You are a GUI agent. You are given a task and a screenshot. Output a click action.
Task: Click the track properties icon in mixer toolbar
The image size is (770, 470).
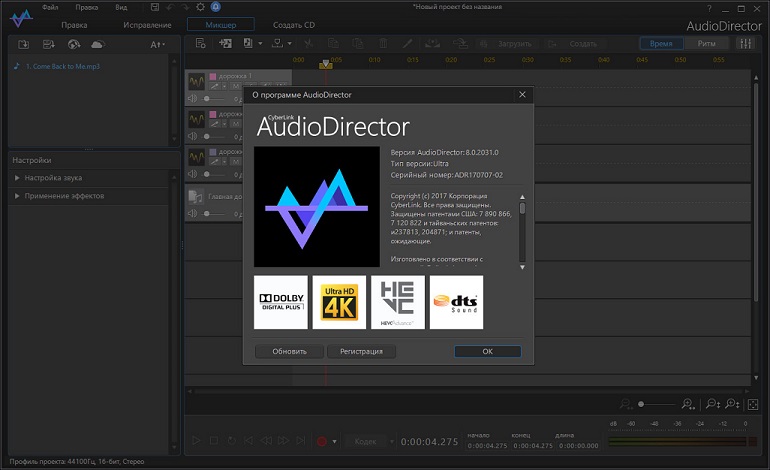point(200,44)
